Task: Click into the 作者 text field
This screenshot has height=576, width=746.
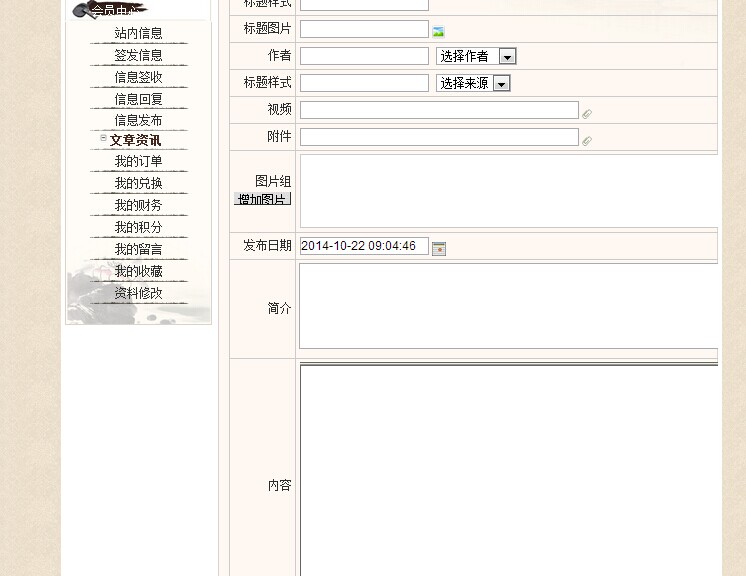Action: click(x=364, y=57)
